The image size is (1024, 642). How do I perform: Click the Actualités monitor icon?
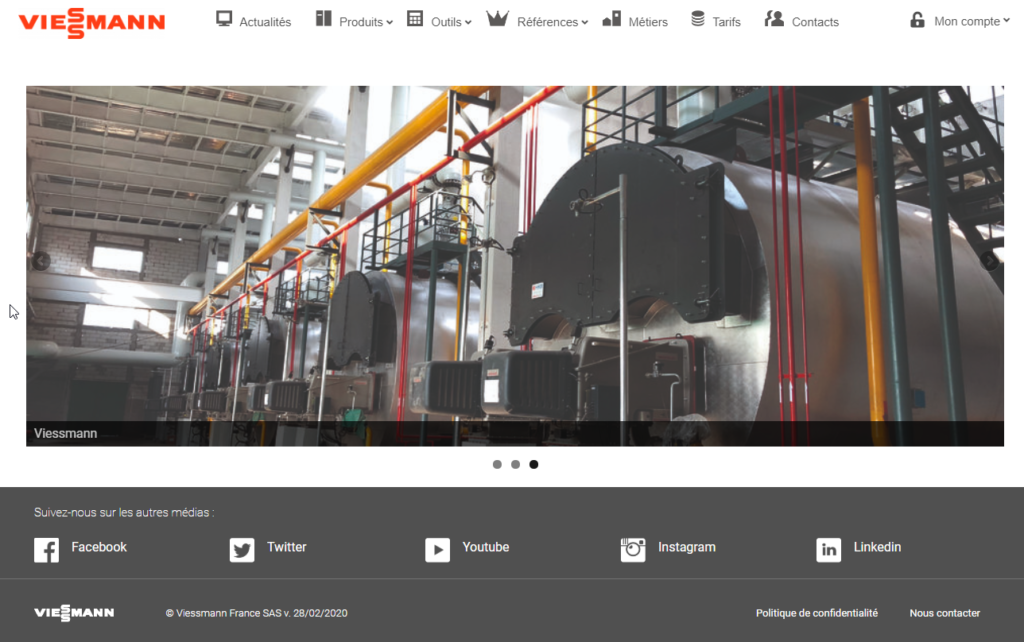[224, 19]
